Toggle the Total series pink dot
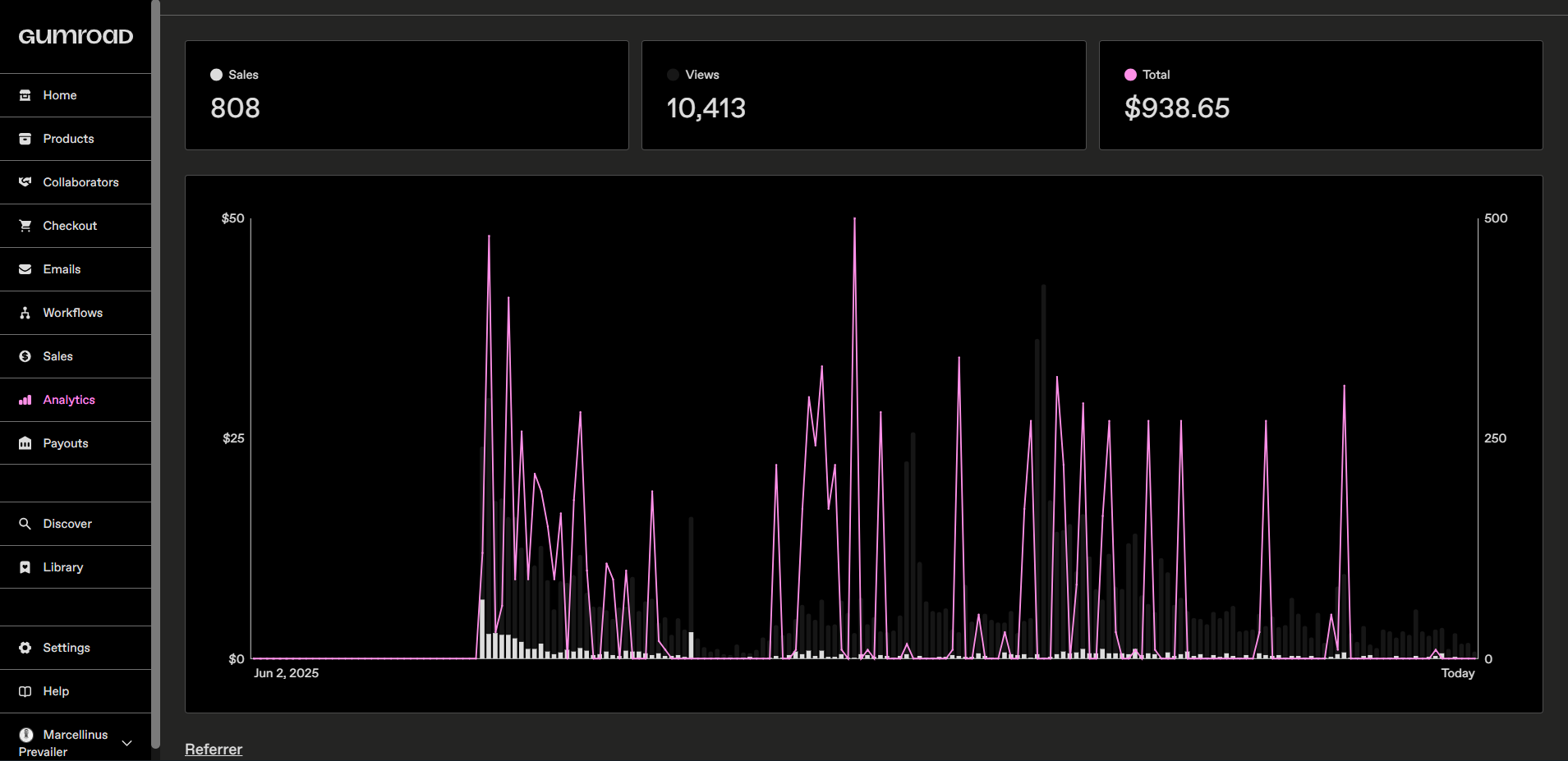 pyautogui.click(x=1130, y=75)
